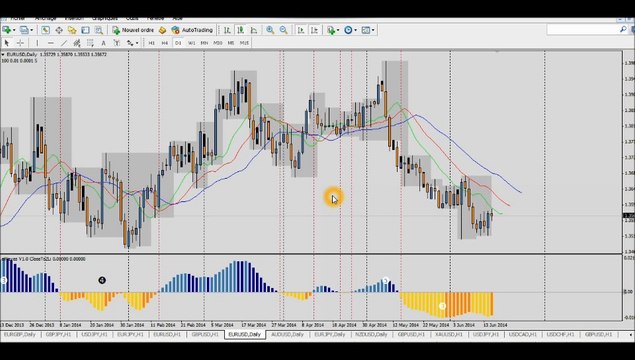Open the new chart icon

(6, 30)
